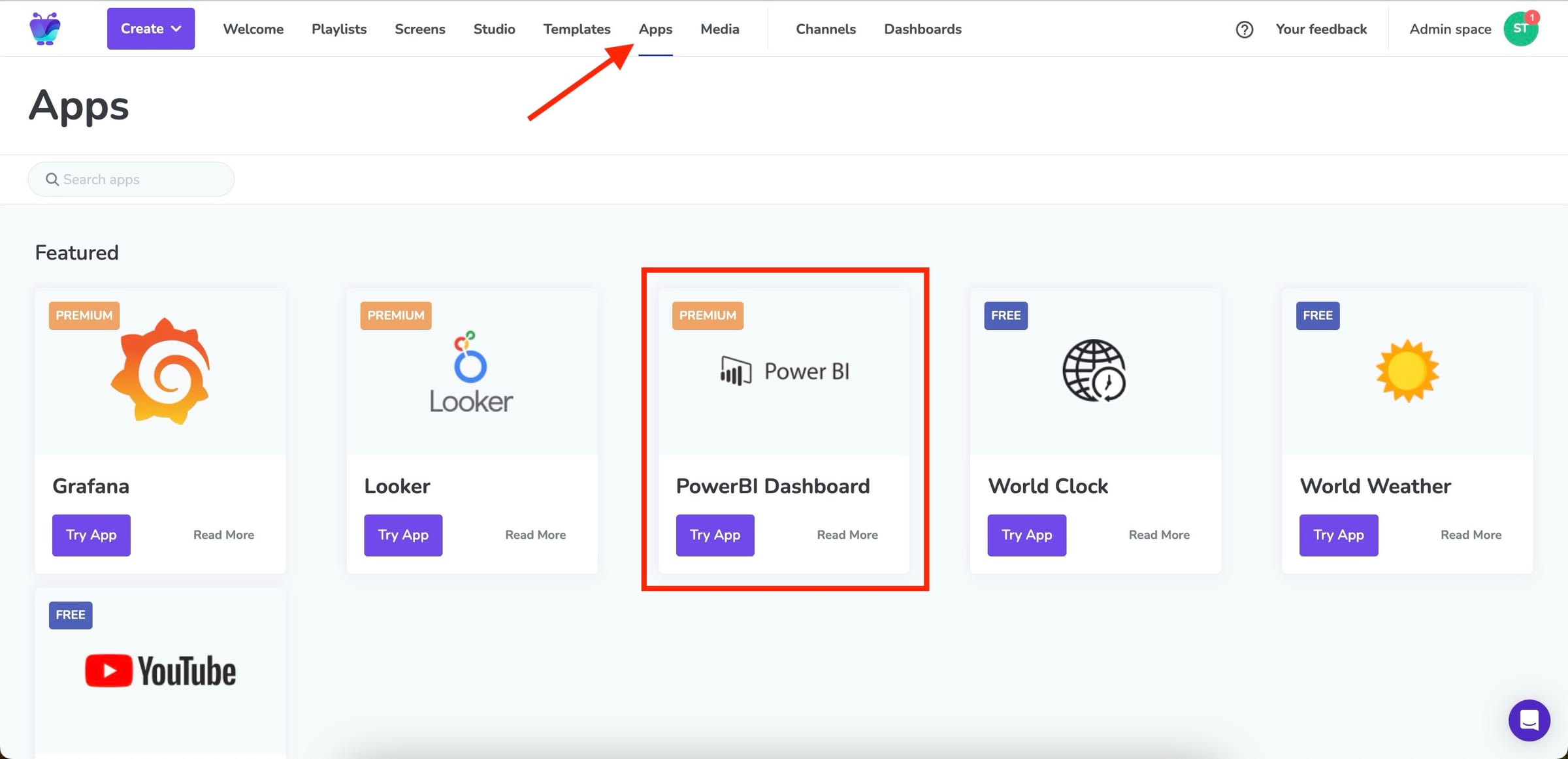Go to the Welcome page
1568x759 pixels.
point(253,29)
